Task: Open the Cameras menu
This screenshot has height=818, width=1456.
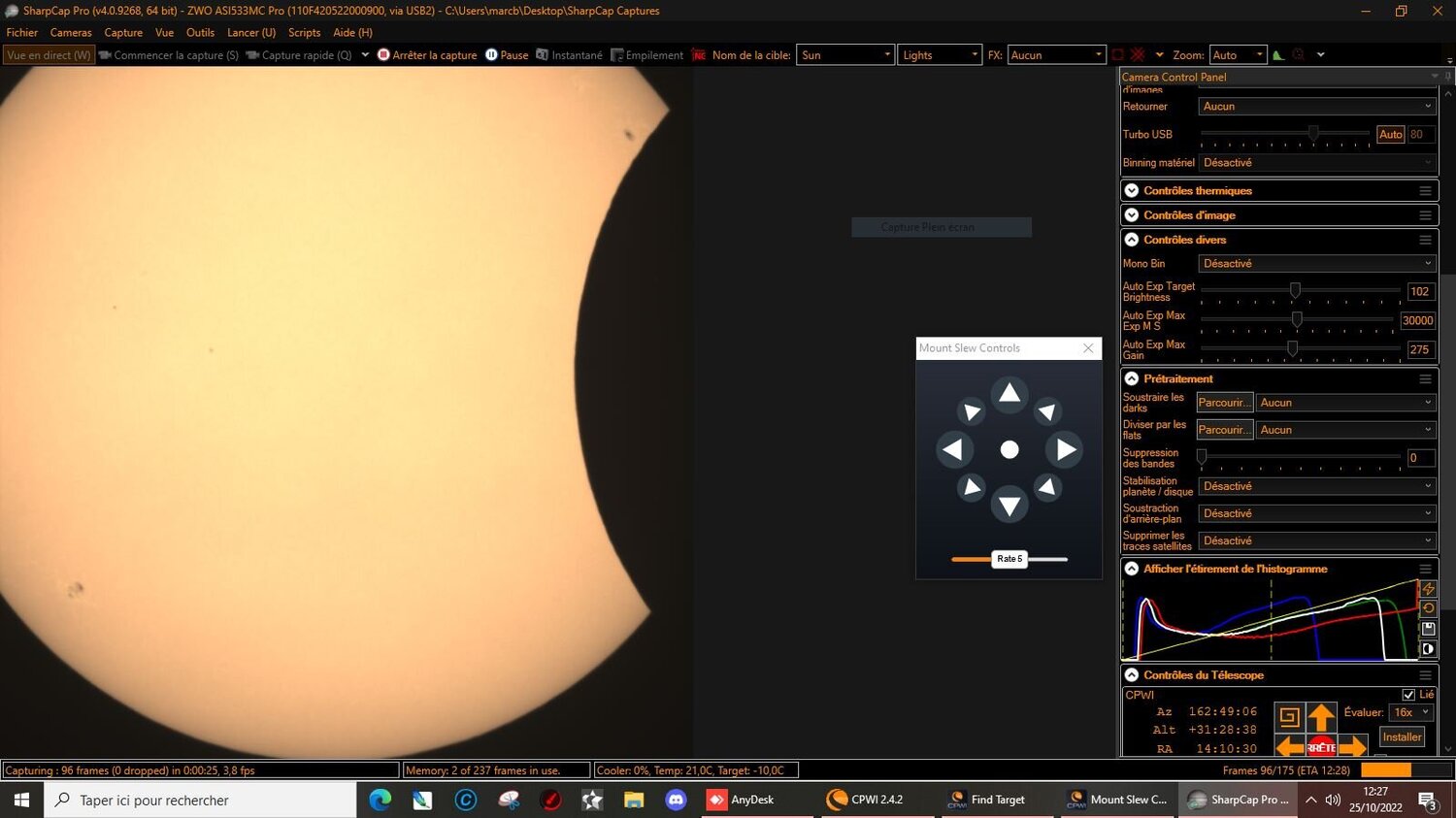Action: tap(71, 32)
